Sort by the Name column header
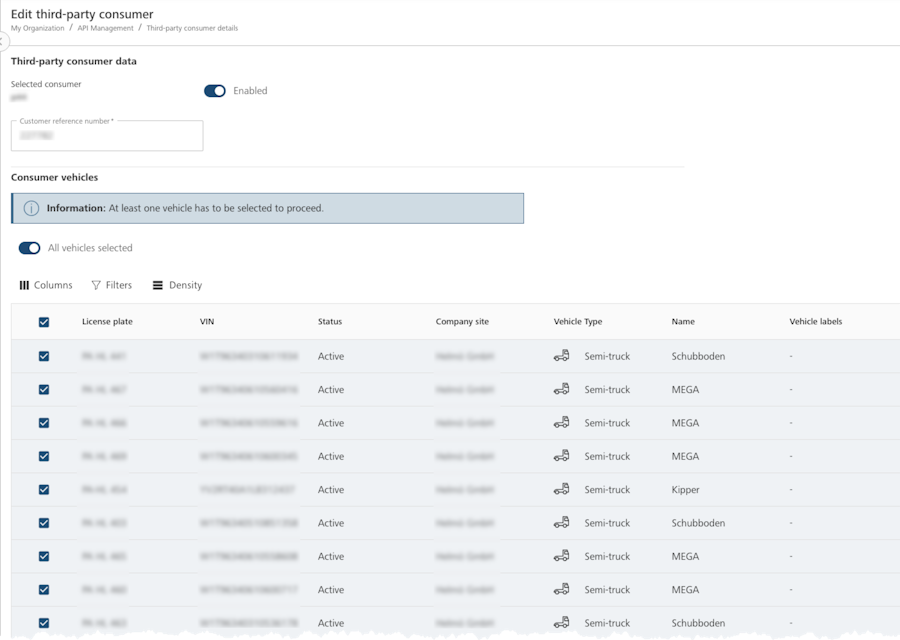This screenshot has height=640, width=900. (x=683, y=321)
